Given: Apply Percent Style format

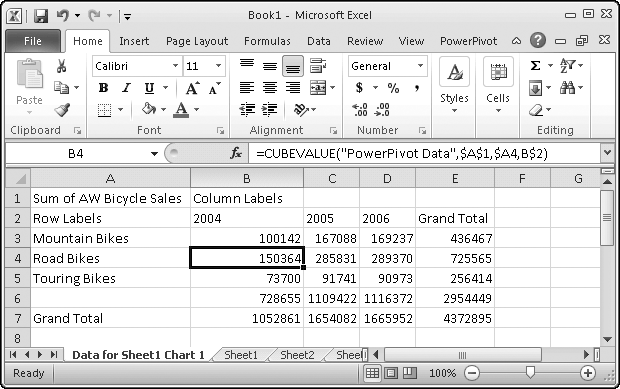Looking at the screenshot, I should click(x=393, y=88).
